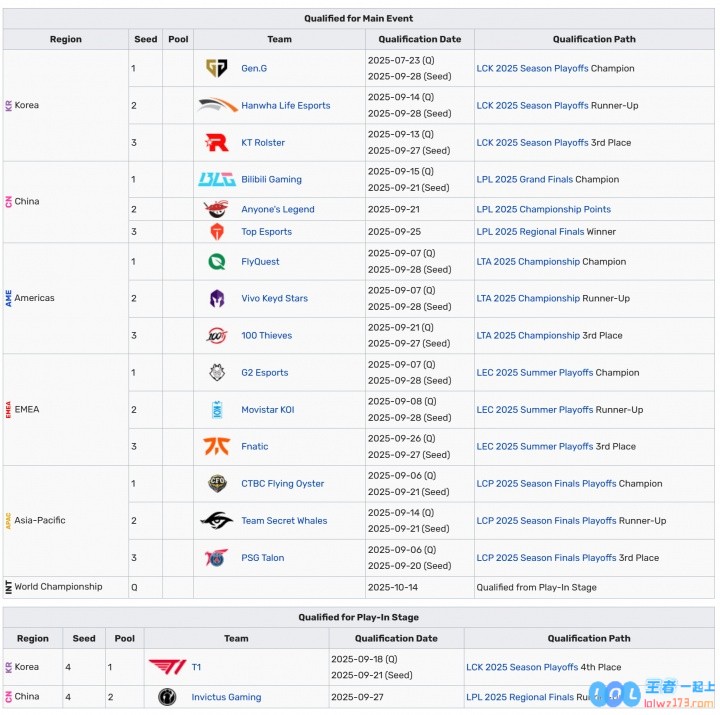Viewport: 720px width, 715px height.
Task: Click the Qualification Date column header
Action: [x=420, y=39]
